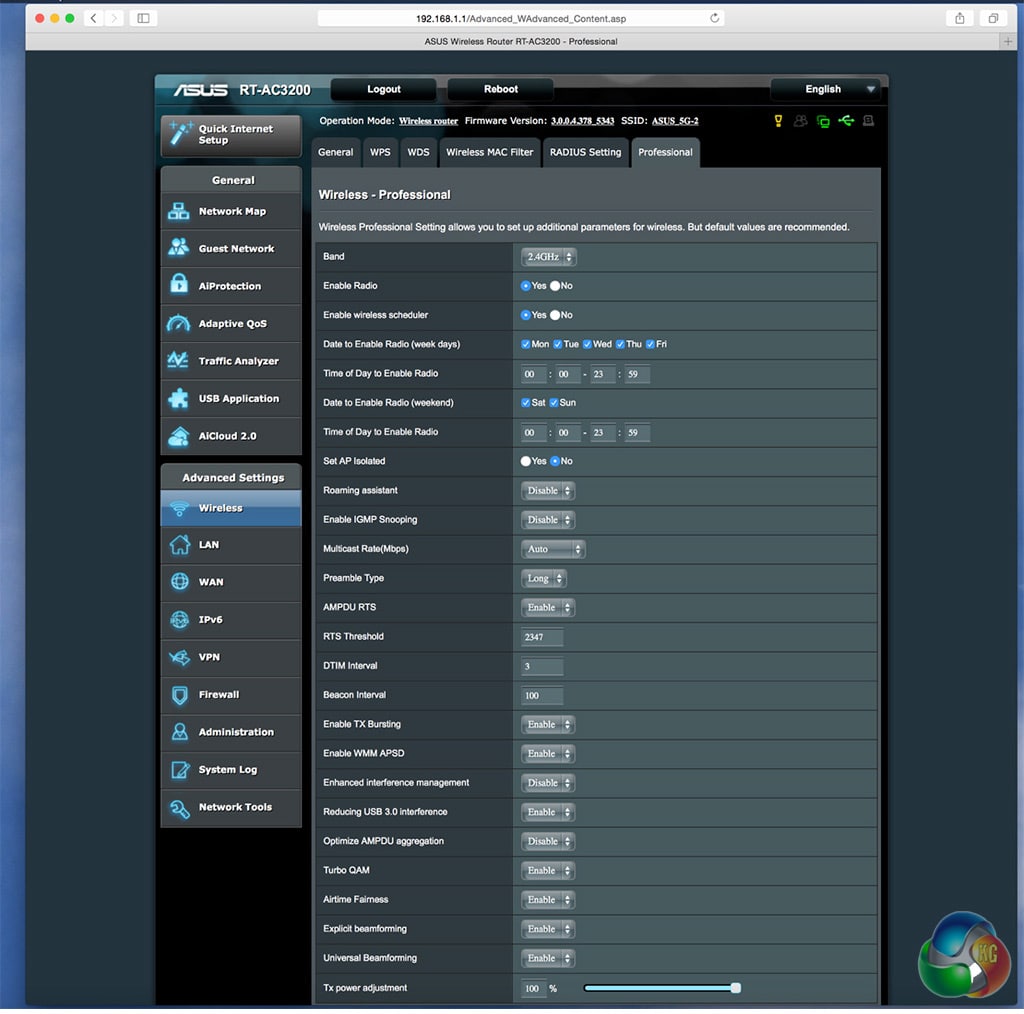Viewport: 1024px width, 1014px height.
Task: Click the Beacon Interval input field
Action: tap(542, 696)
